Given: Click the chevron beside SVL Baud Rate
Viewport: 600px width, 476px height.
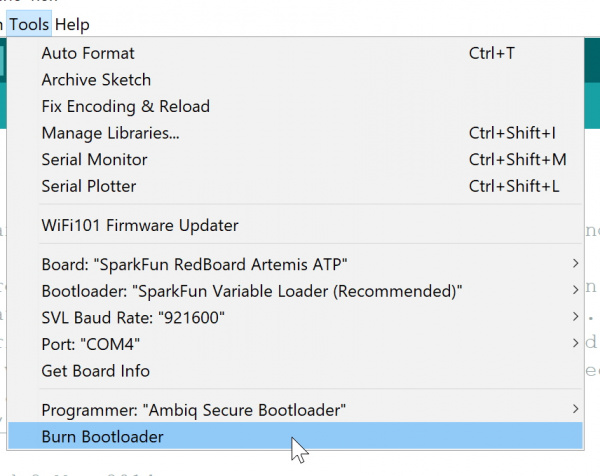Looking at the screenshot, I should click(575, 316).
